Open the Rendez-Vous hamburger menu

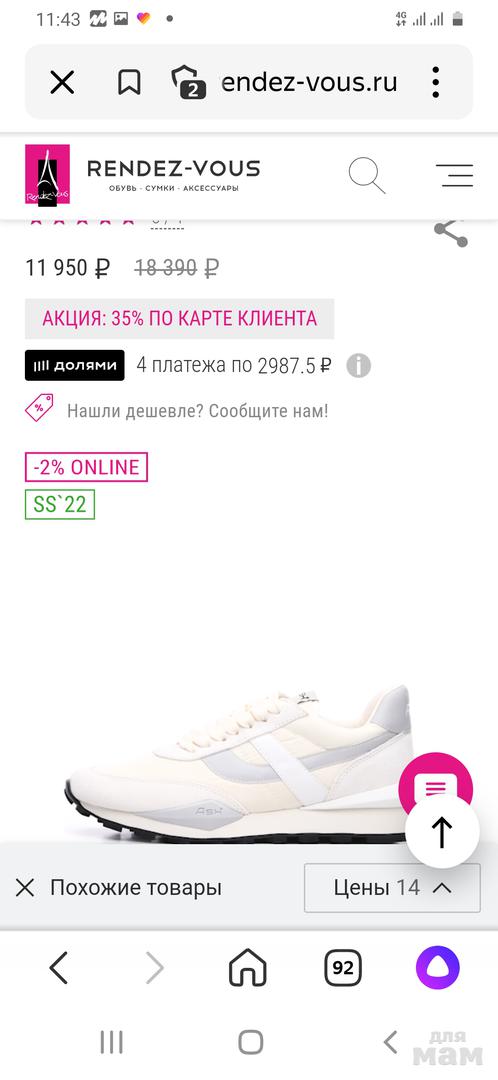455,175
